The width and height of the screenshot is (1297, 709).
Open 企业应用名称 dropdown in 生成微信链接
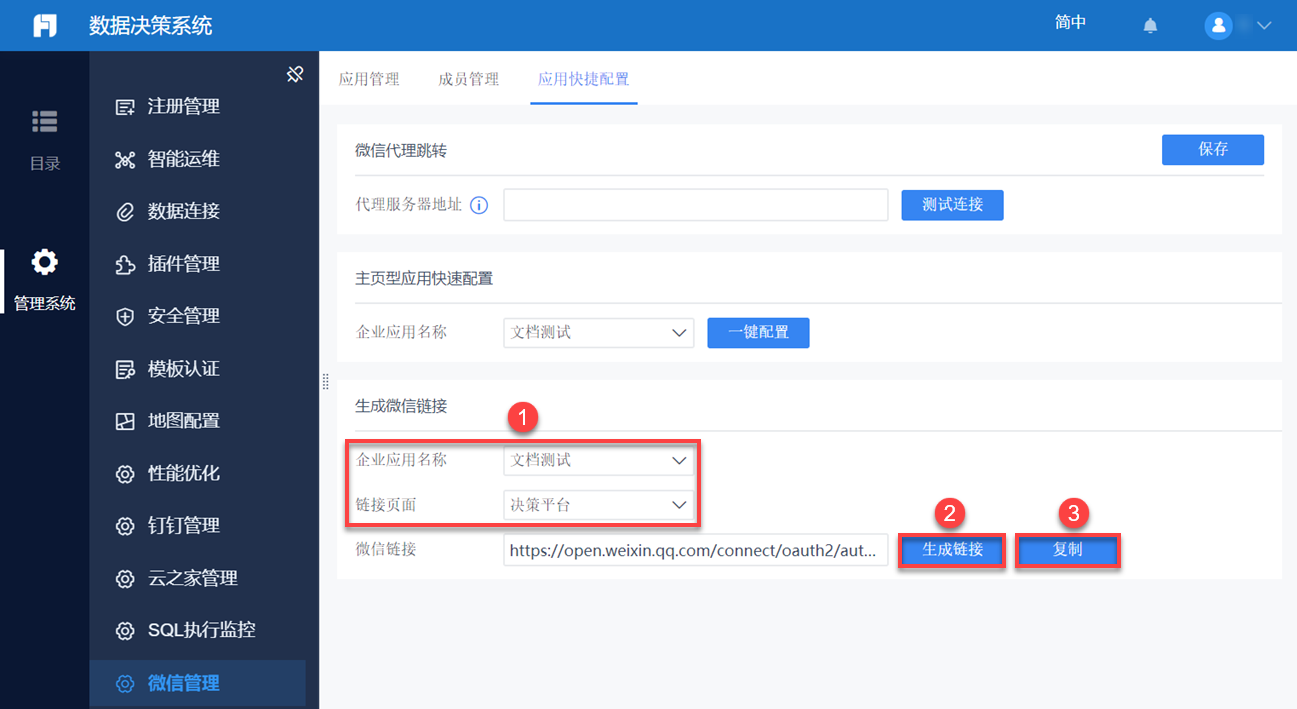coord(599,460)
